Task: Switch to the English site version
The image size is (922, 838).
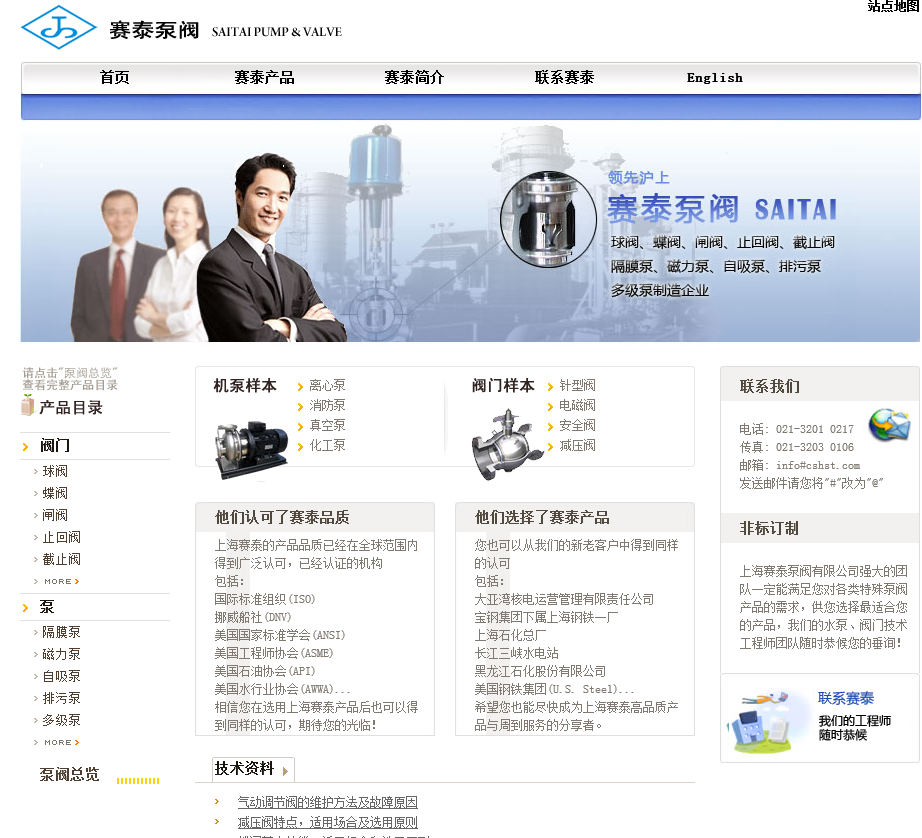Action: click(714, 78)
